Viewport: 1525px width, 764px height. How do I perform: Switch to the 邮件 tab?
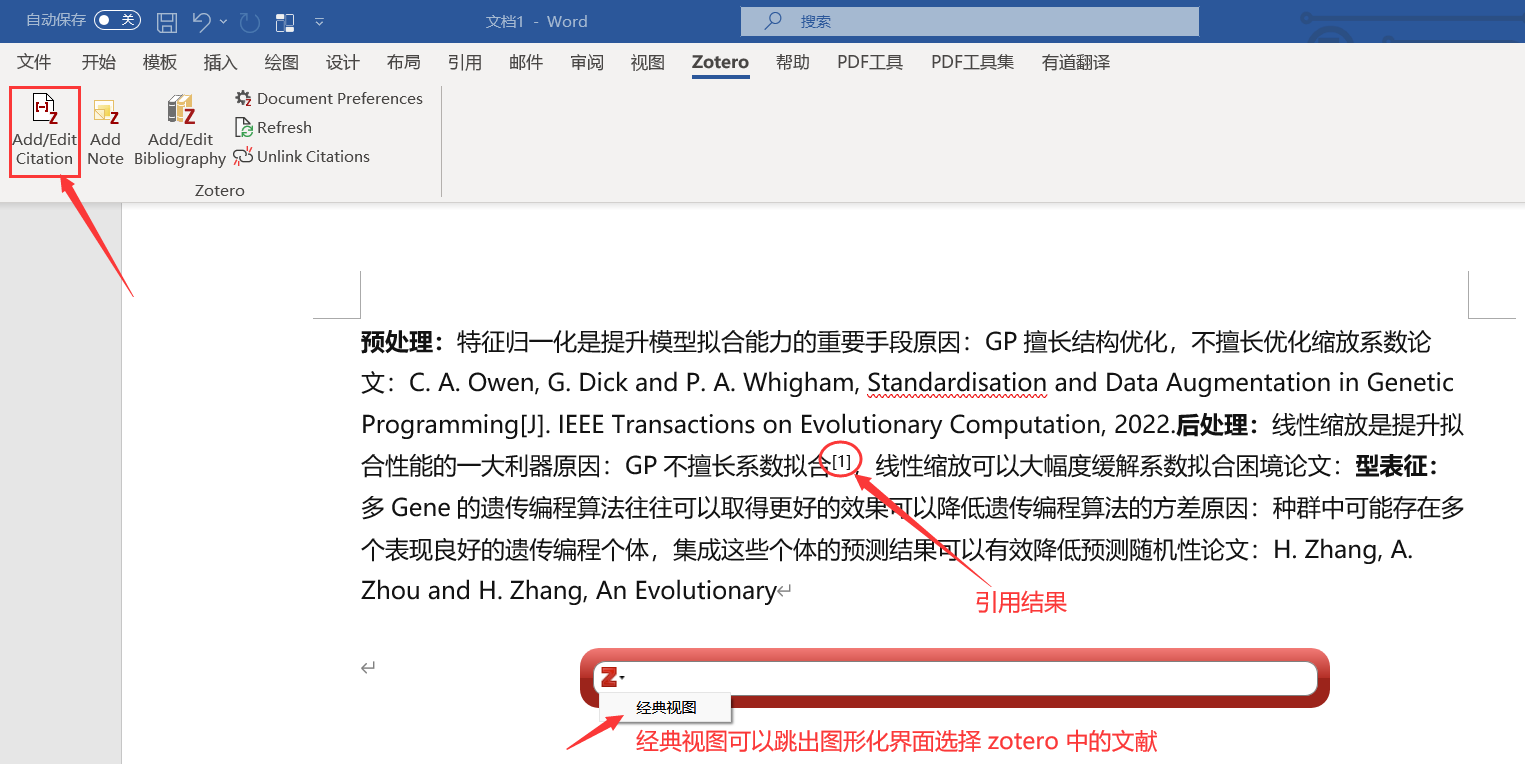[526, 62]
